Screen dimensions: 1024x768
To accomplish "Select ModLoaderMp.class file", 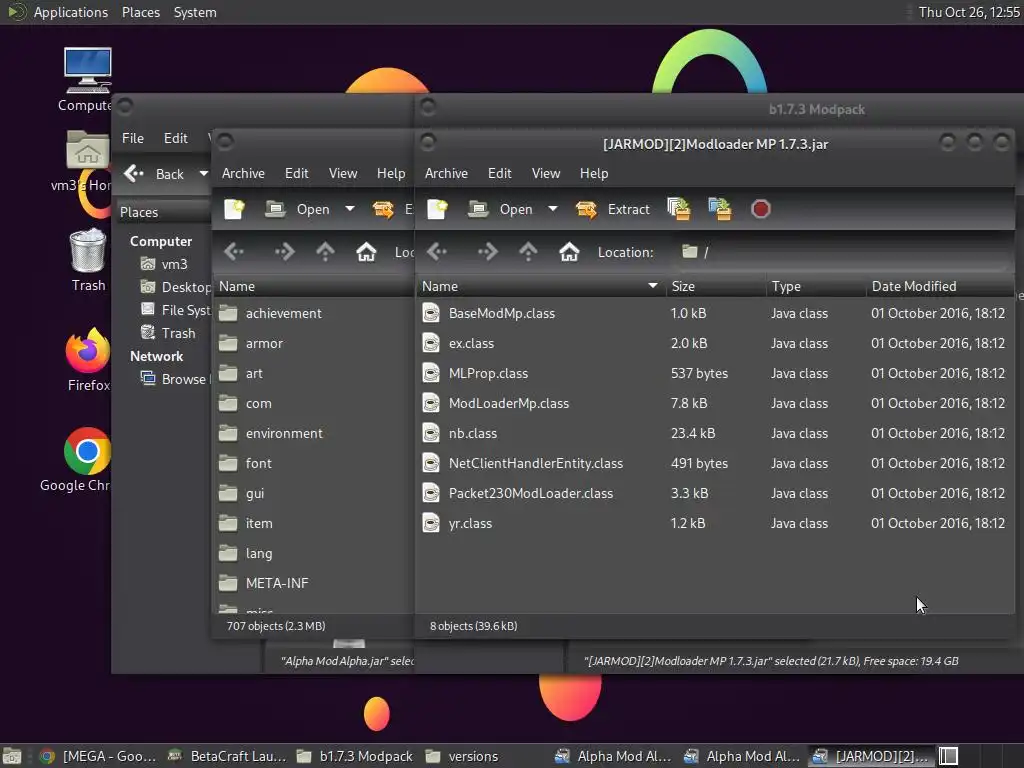I will click(x=714, y=404).
